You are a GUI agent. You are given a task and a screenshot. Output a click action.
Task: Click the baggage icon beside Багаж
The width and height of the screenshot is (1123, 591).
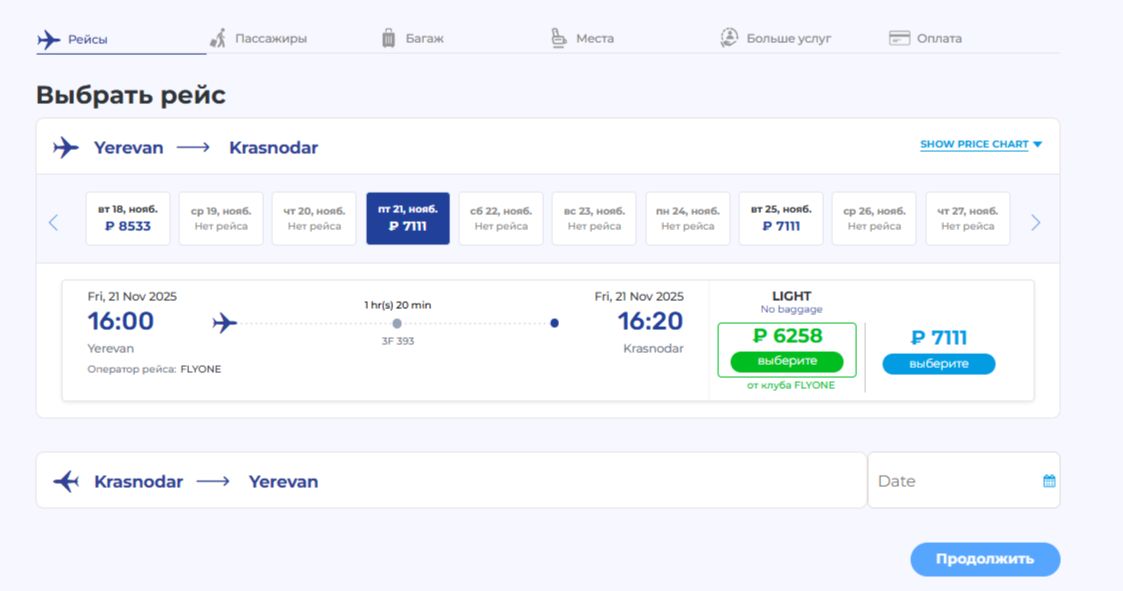[388, 36]
